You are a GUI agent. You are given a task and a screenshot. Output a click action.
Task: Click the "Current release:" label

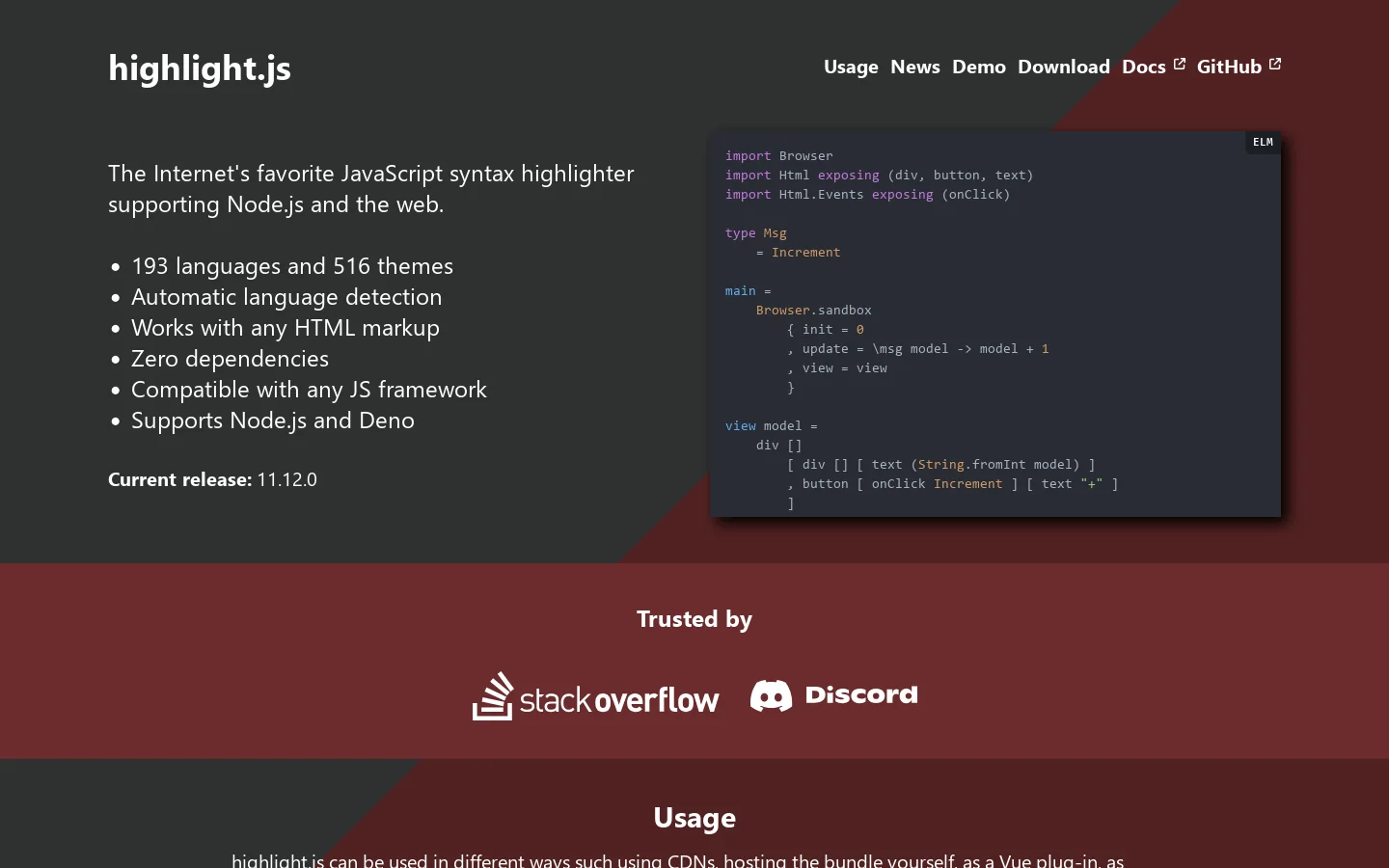coord(179,479)
